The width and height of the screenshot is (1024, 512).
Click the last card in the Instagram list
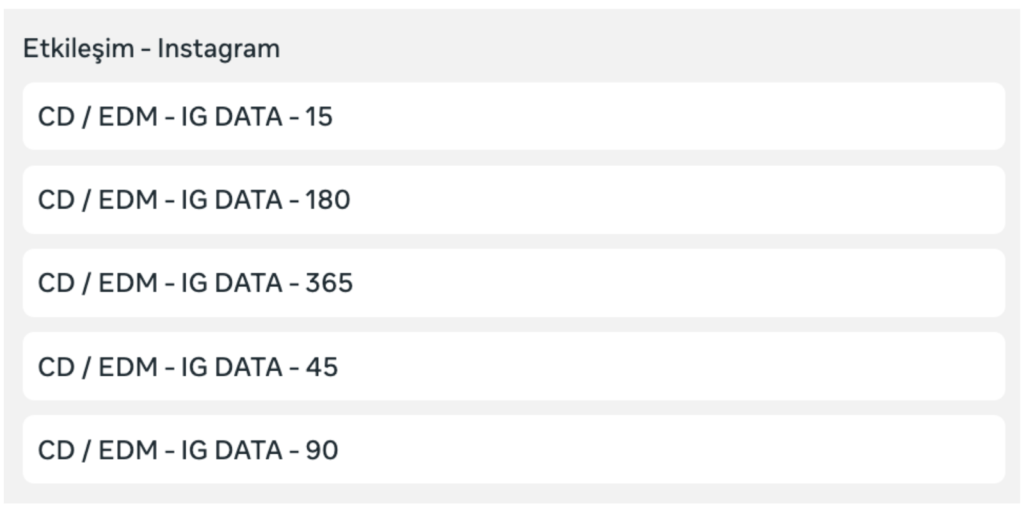(512, 450)
